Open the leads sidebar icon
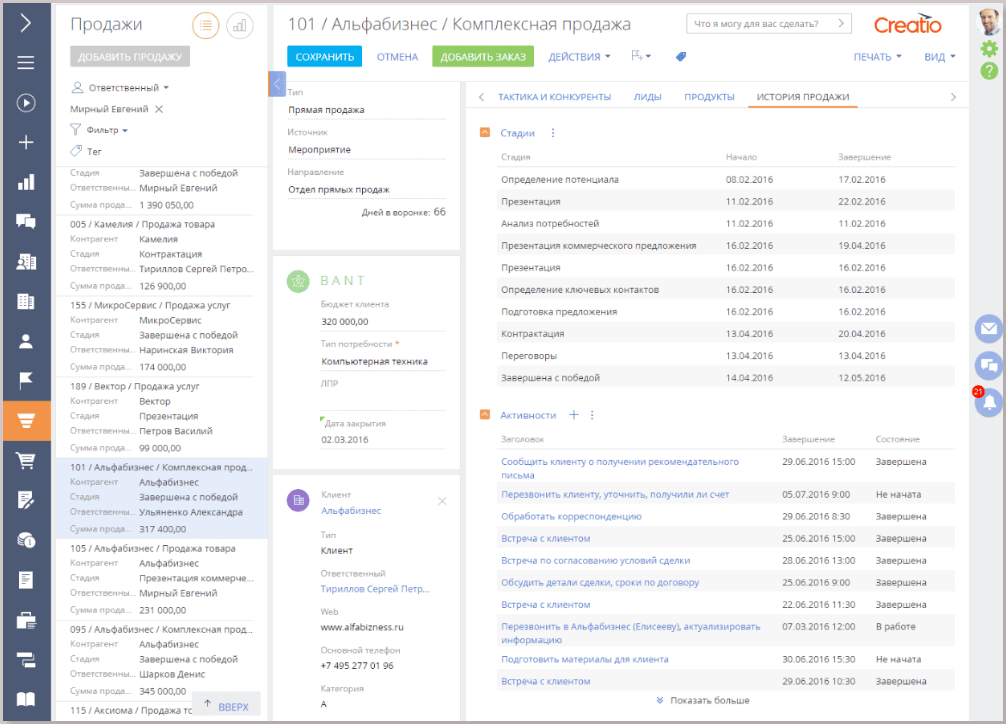The height and width of the screenshot is (724, 1006). click(26, 262)
